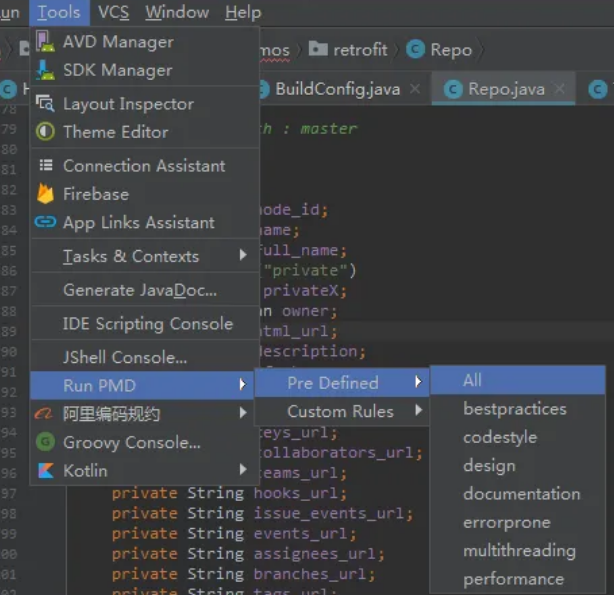Expand the Kotlin submenu arrow
The image size is (614, 595).
click(243, 469)
